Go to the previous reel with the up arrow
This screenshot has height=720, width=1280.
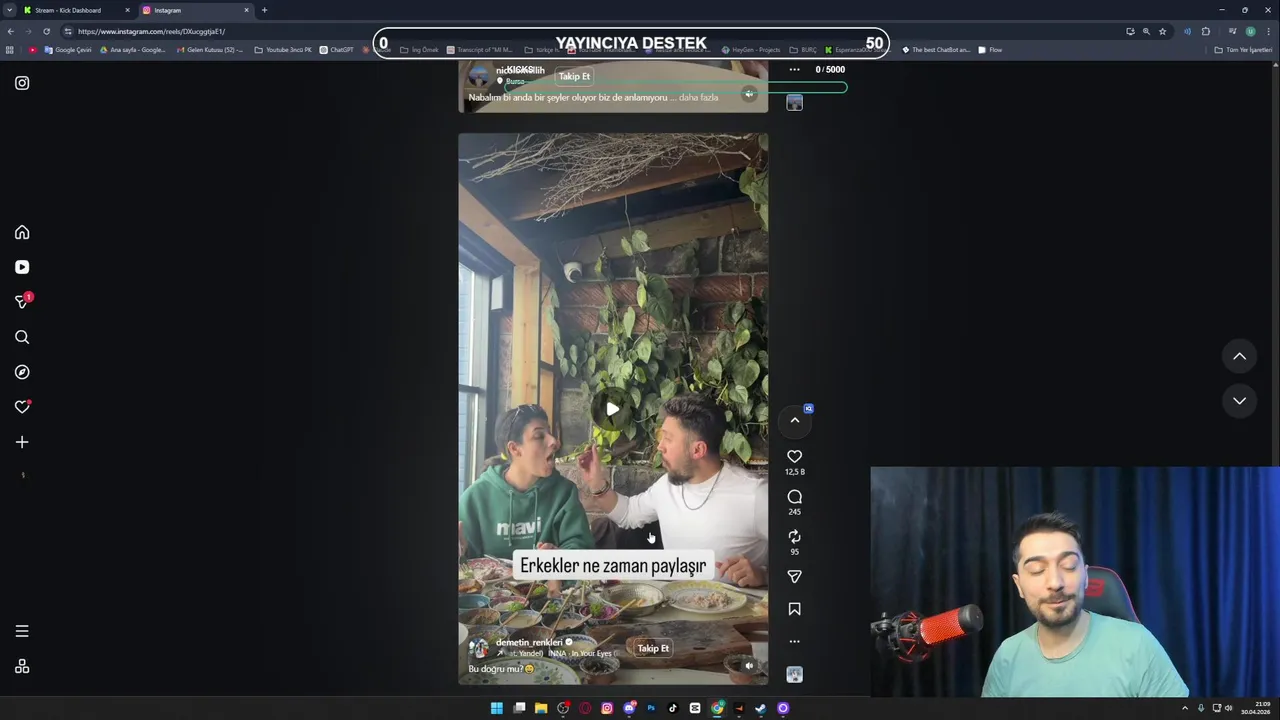[1239, 356]
